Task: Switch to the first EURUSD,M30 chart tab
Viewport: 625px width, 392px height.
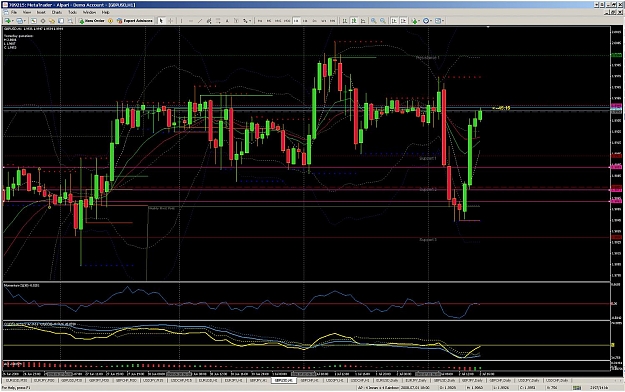Action: point(16,380)
